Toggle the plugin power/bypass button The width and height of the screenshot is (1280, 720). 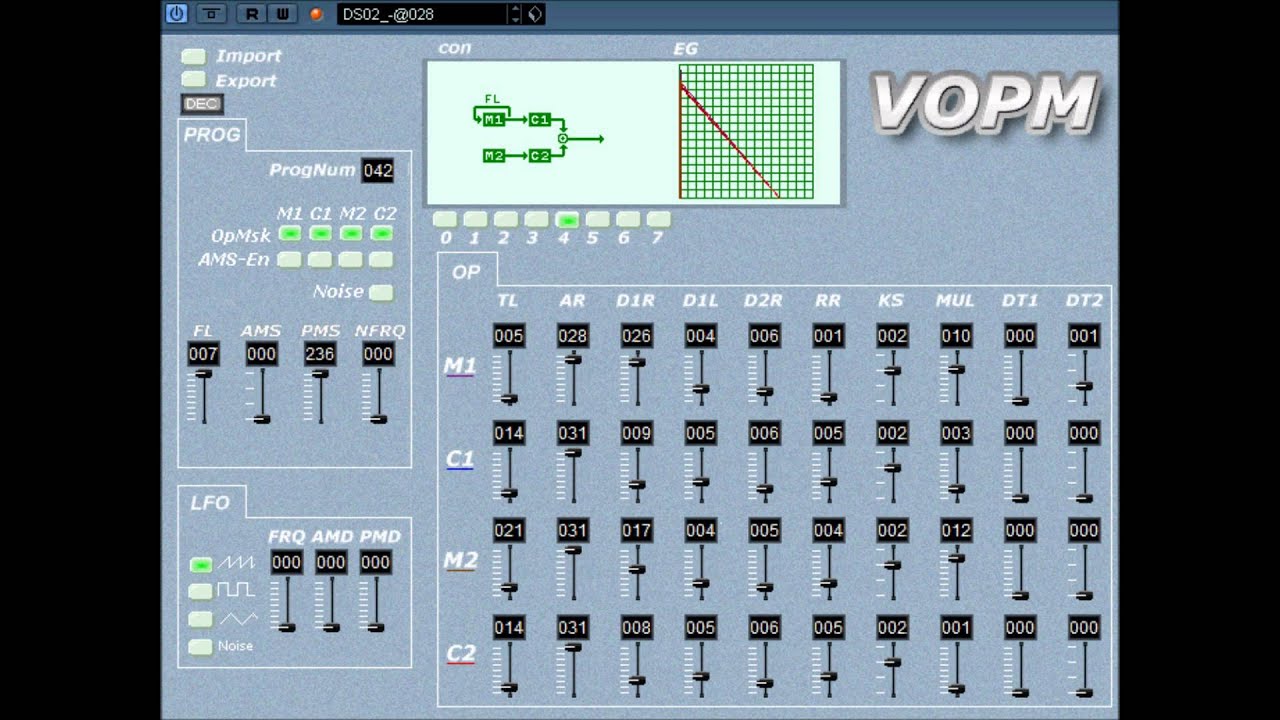pyautogui.click(x=176, y=13)
